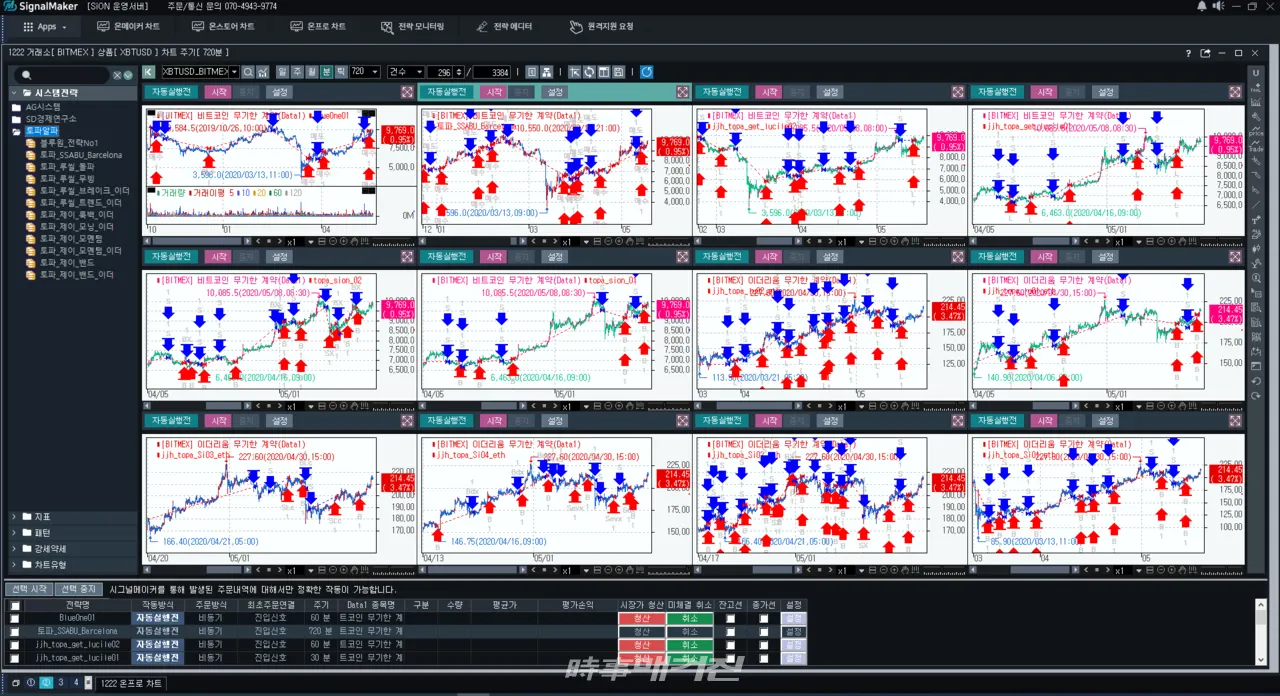This screenshot has height=696, width=1280.
Task: Open the notification bell icon
Action: (1201, 6)
